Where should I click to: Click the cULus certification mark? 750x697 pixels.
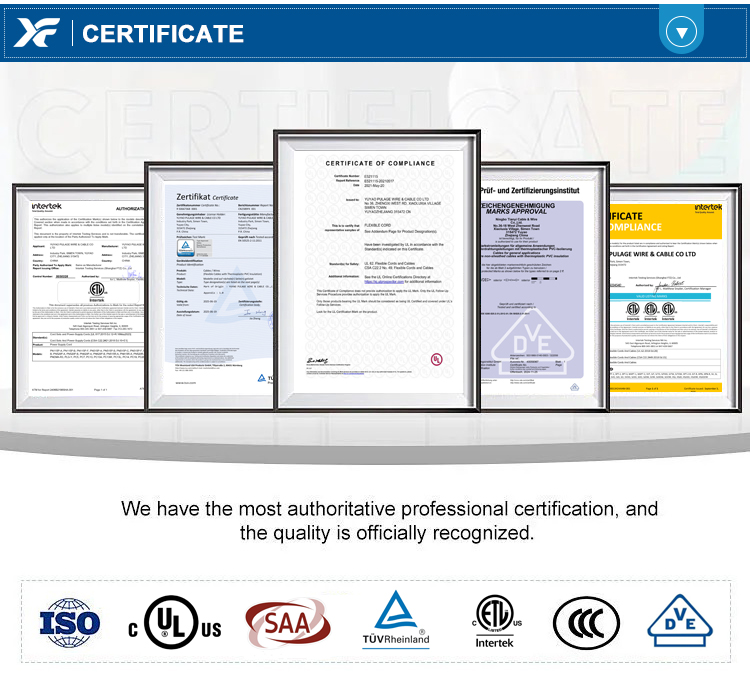[175, 622]
